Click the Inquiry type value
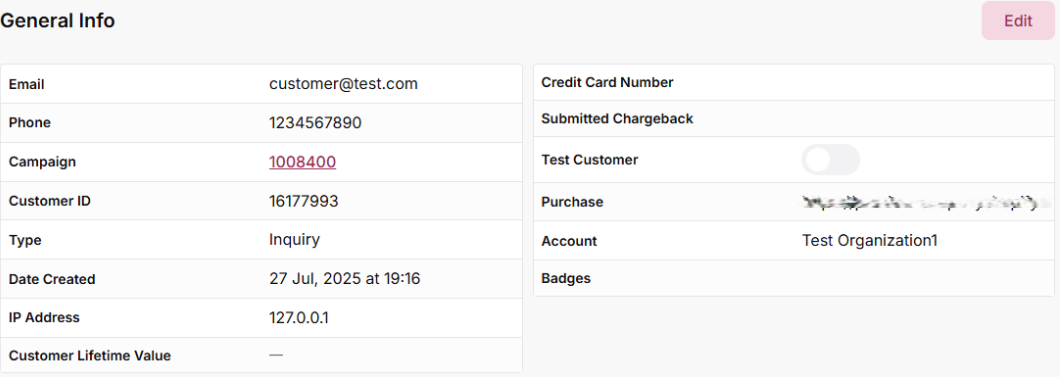1060x377 pixels. tap(294, 240)
